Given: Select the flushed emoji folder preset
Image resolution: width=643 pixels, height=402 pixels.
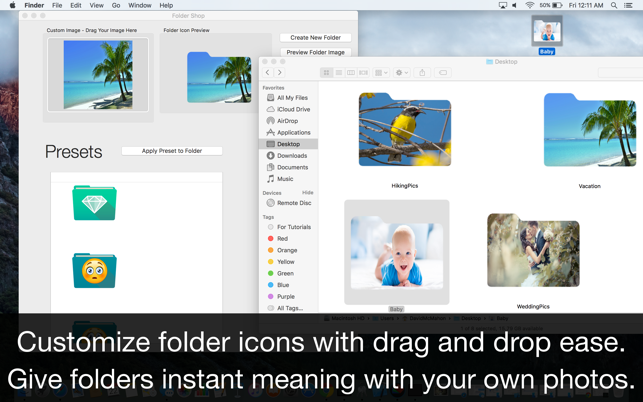Looking at the screenshot, I should click(x=94, y=270).
